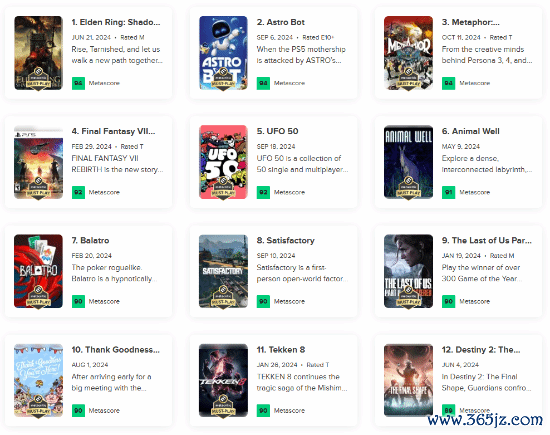This screenshot has width=550, height=435.
Task: Click the green 92 Metascore badge for Final Fantasy VII
Action: coord(78,192)
